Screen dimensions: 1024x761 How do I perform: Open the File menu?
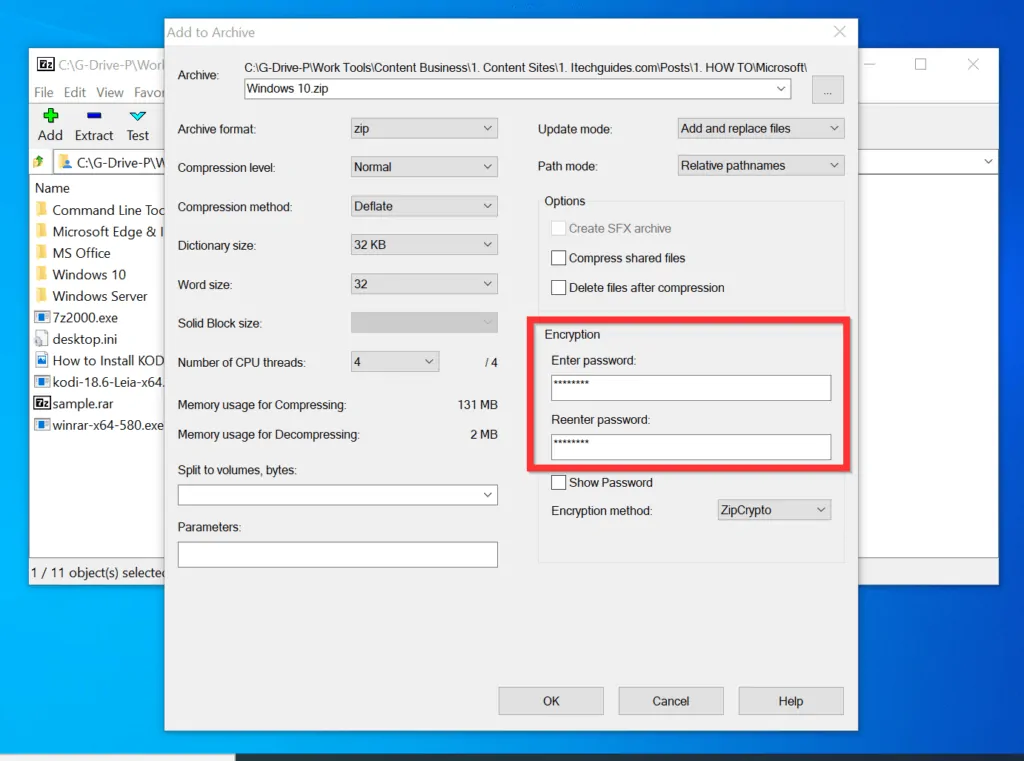coord(44,92)
